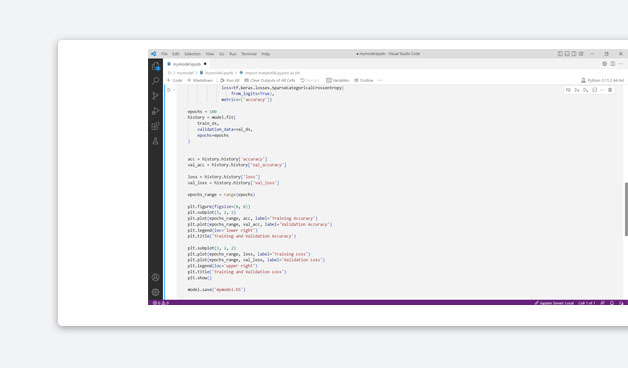Image resolution: width=628 pixels, height=368 pixels.
Task: Open the run cell options dropdown arrow
Action: [174, 90]
